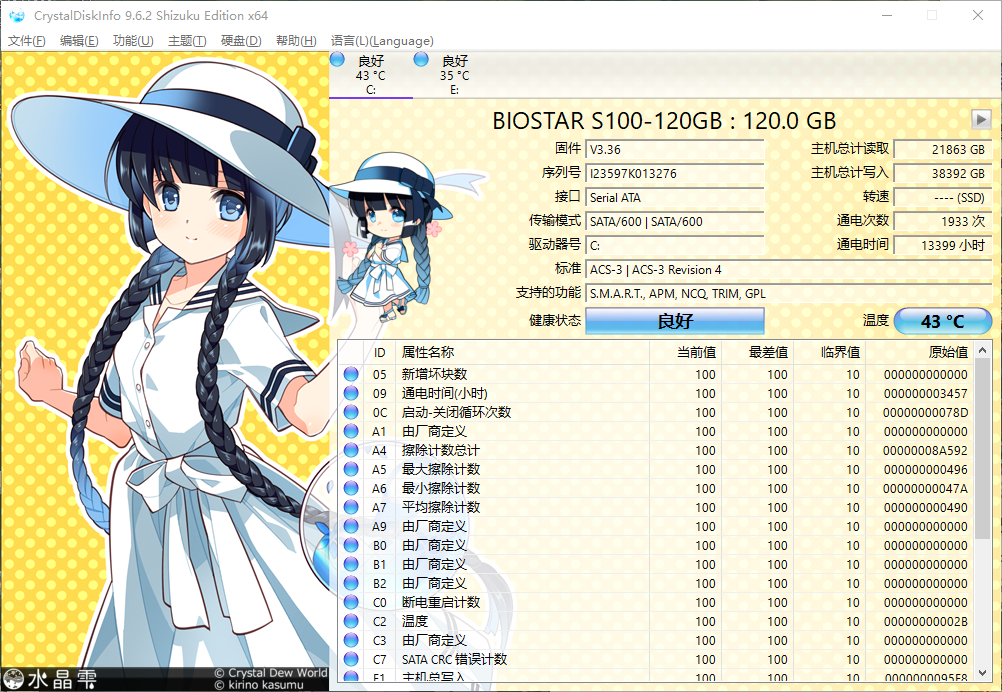Image resolution: width=1002 pixels, height=692 pixels.
Task: Select the C: drive tab at 43 °C
Action: click(371, 75)
